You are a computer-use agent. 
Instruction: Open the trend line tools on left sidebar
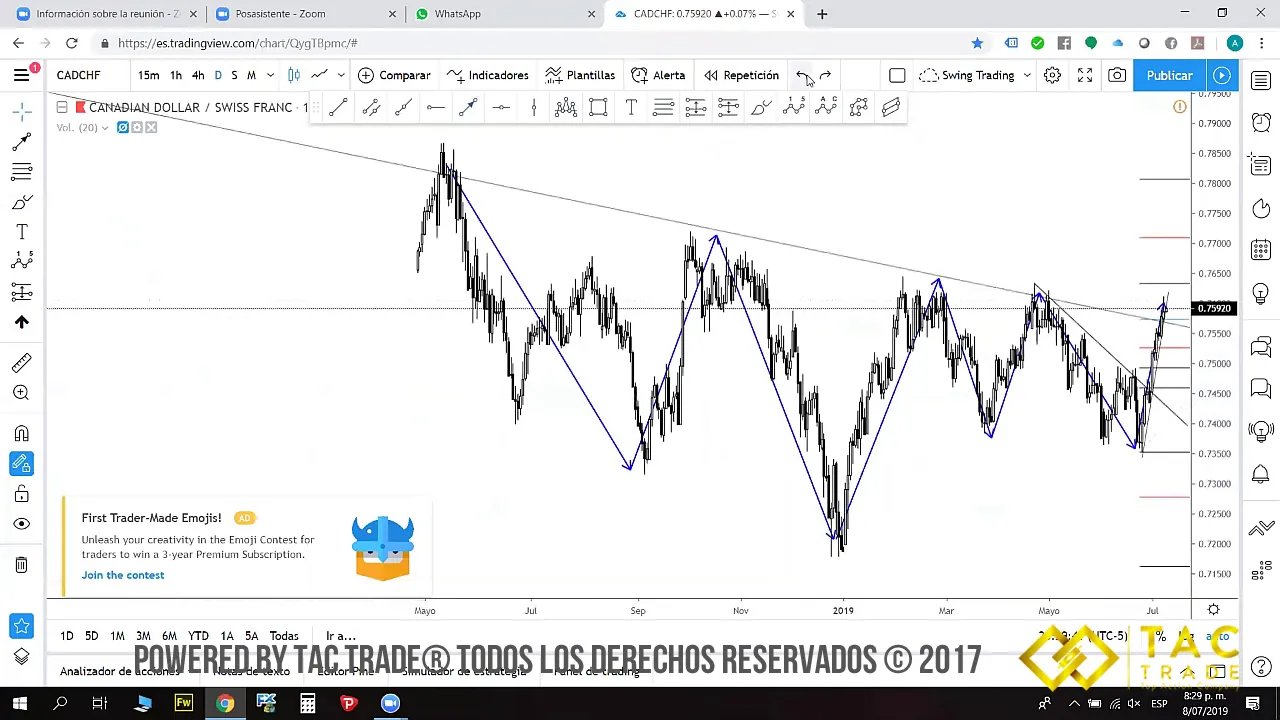21,143
